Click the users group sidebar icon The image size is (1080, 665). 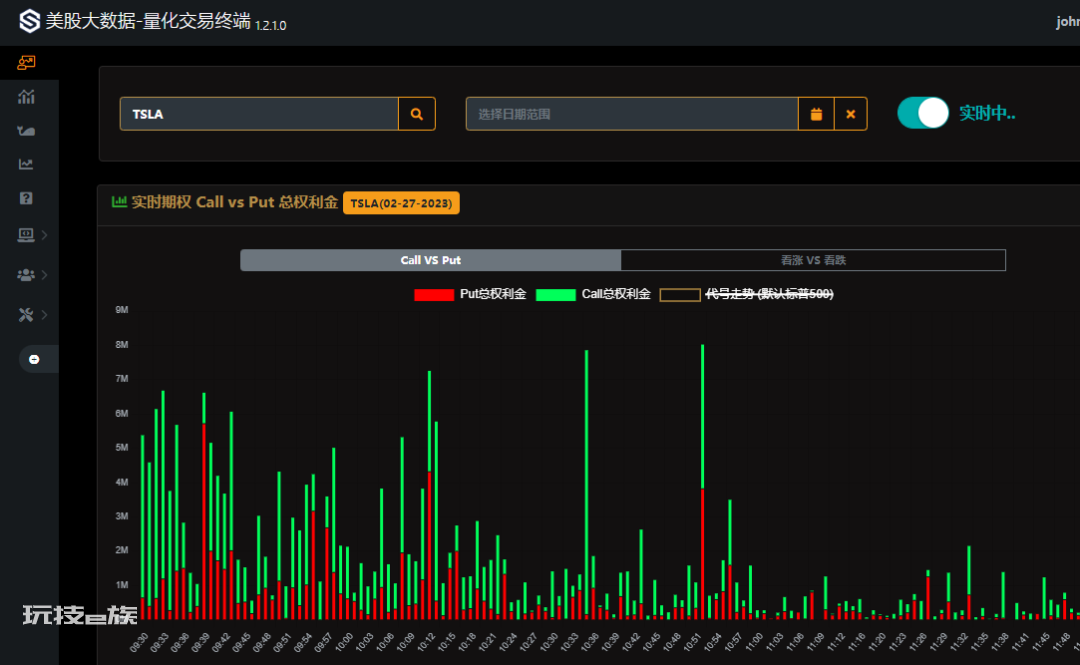coord(26,275)
